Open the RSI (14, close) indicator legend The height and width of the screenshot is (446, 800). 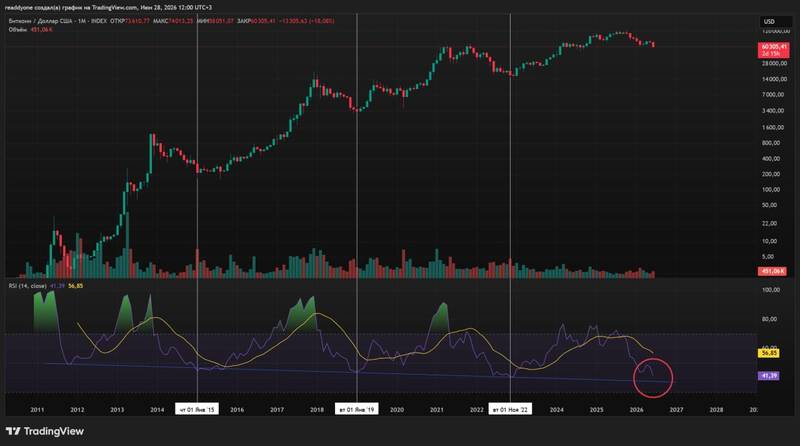click(x=28, y=286)
